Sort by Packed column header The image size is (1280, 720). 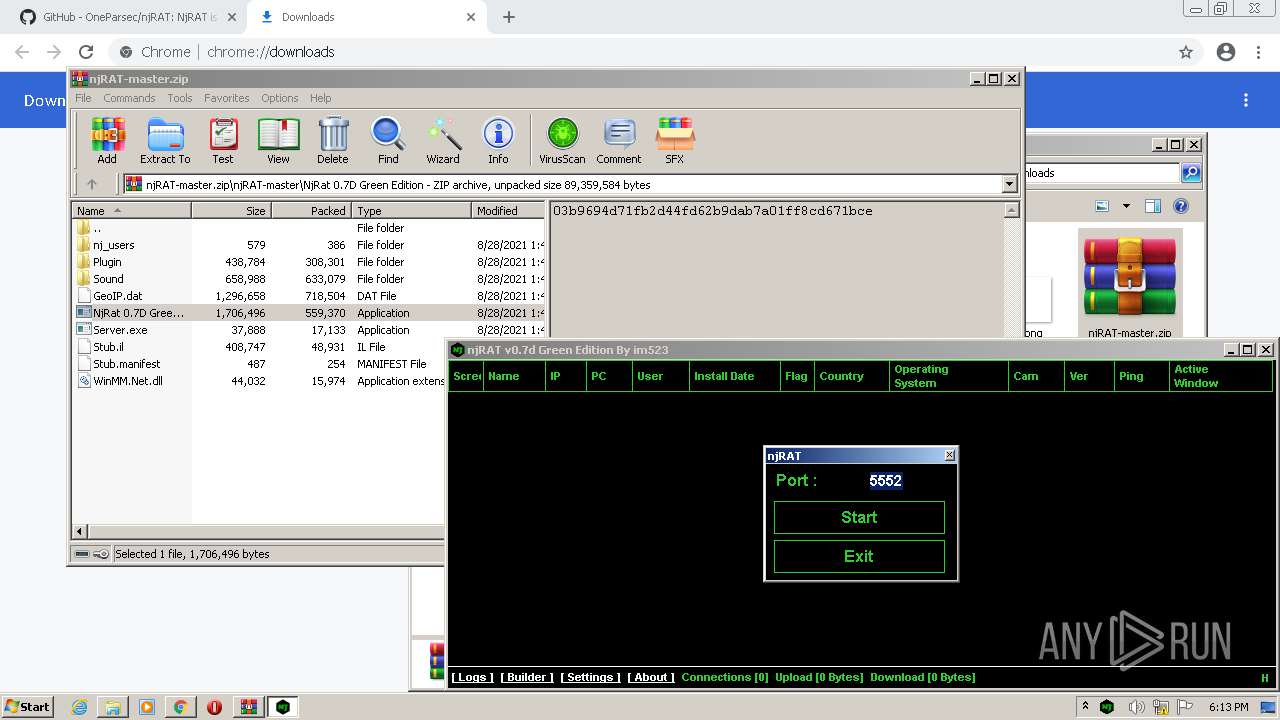click(311, 210)
